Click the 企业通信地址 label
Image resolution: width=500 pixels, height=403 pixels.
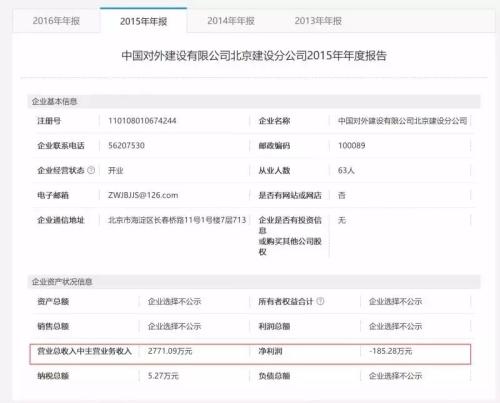click(x=61, y=220)
